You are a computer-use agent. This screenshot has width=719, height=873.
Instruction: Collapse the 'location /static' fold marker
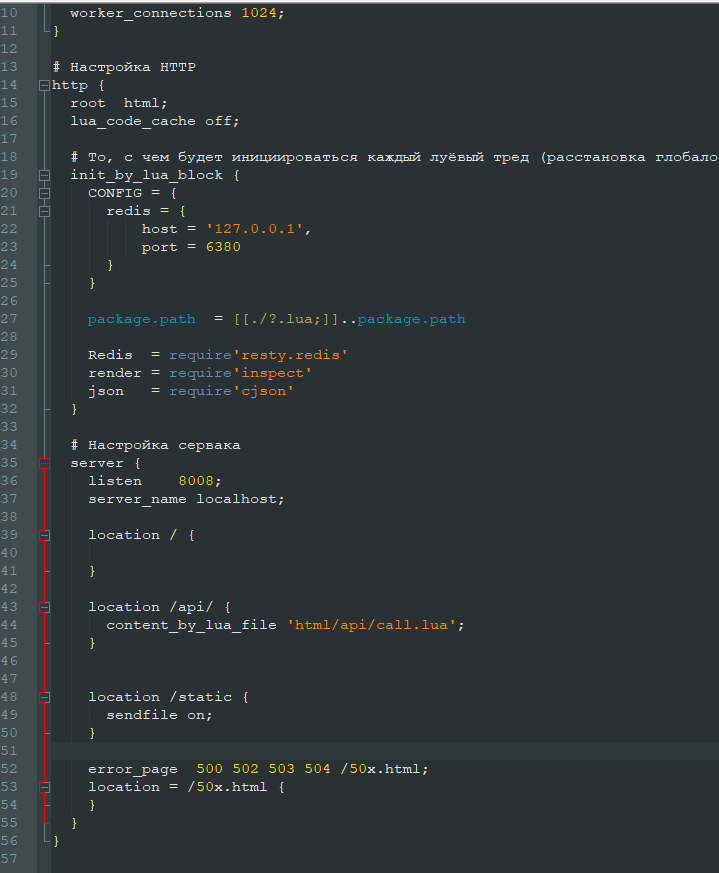click(x=45, y=697)
